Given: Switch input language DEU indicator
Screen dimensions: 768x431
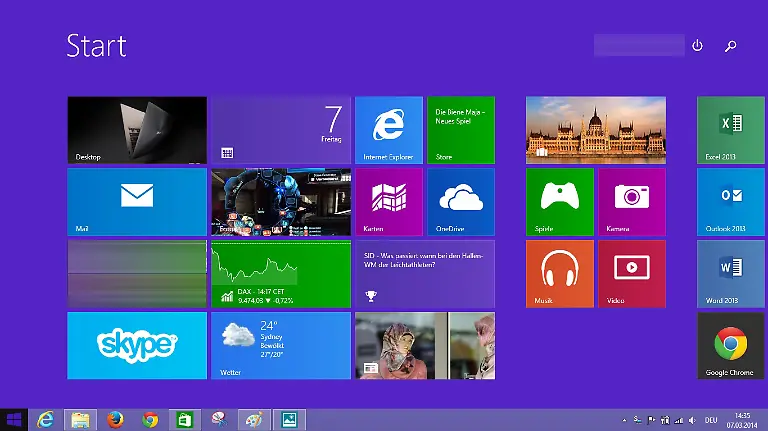Looking at the screenshot, I should point(711,420).
